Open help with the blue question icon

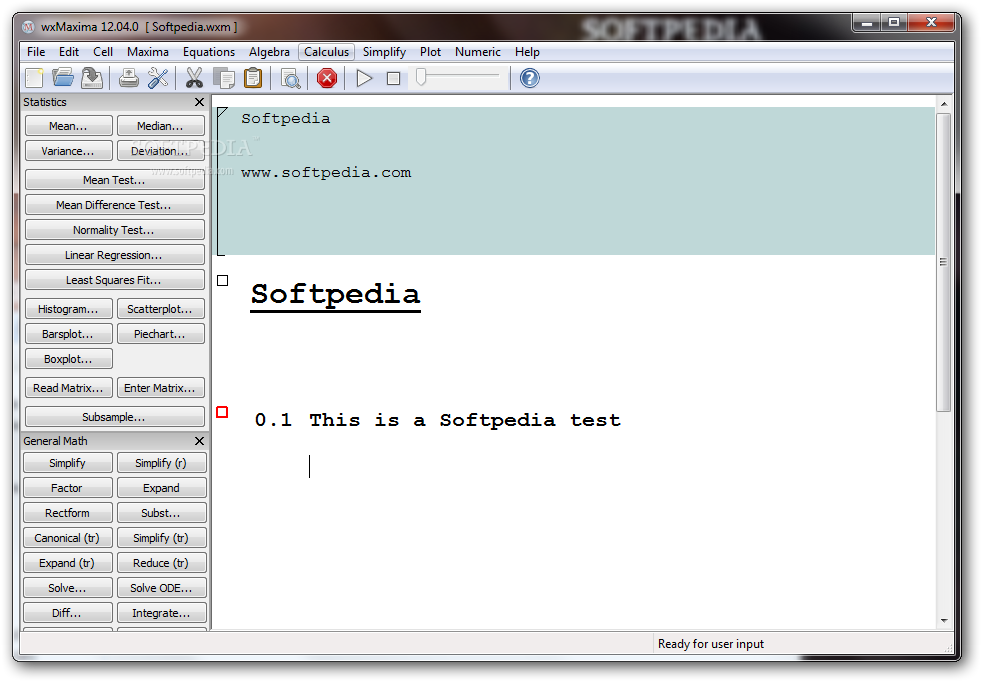coord(530,78)
